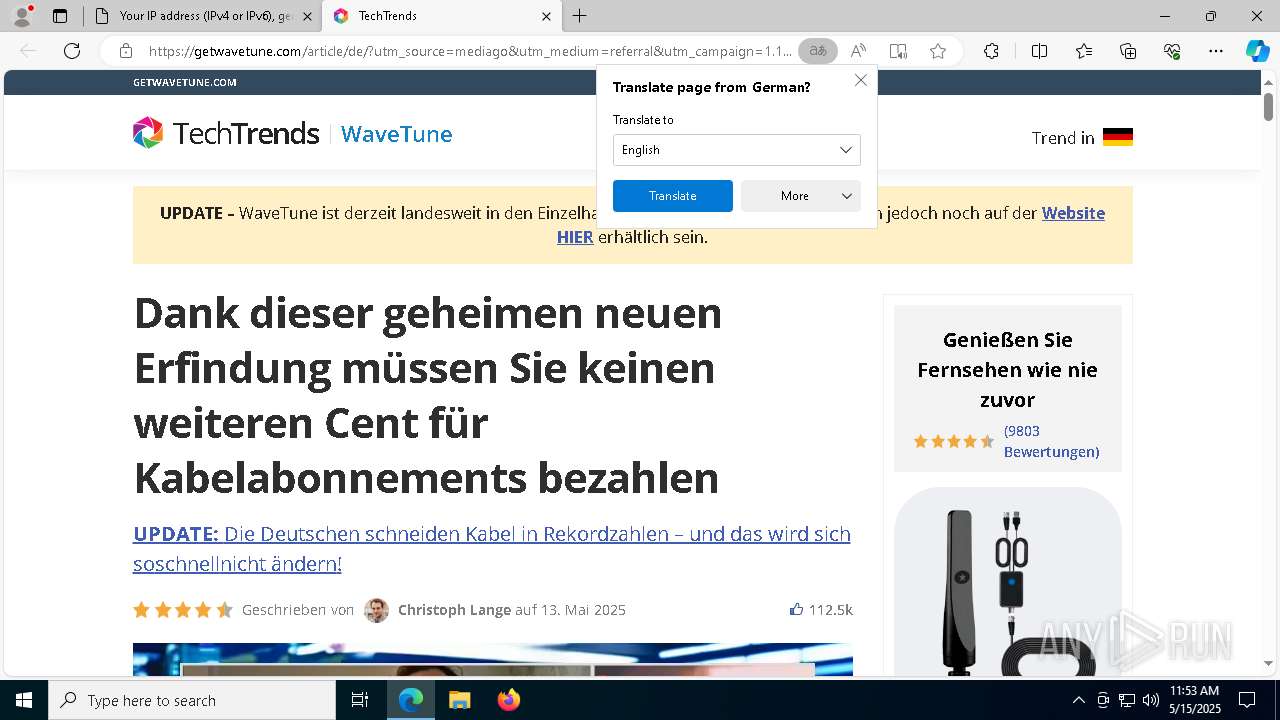Open the network tray icon

click(x=1127, y=700)
